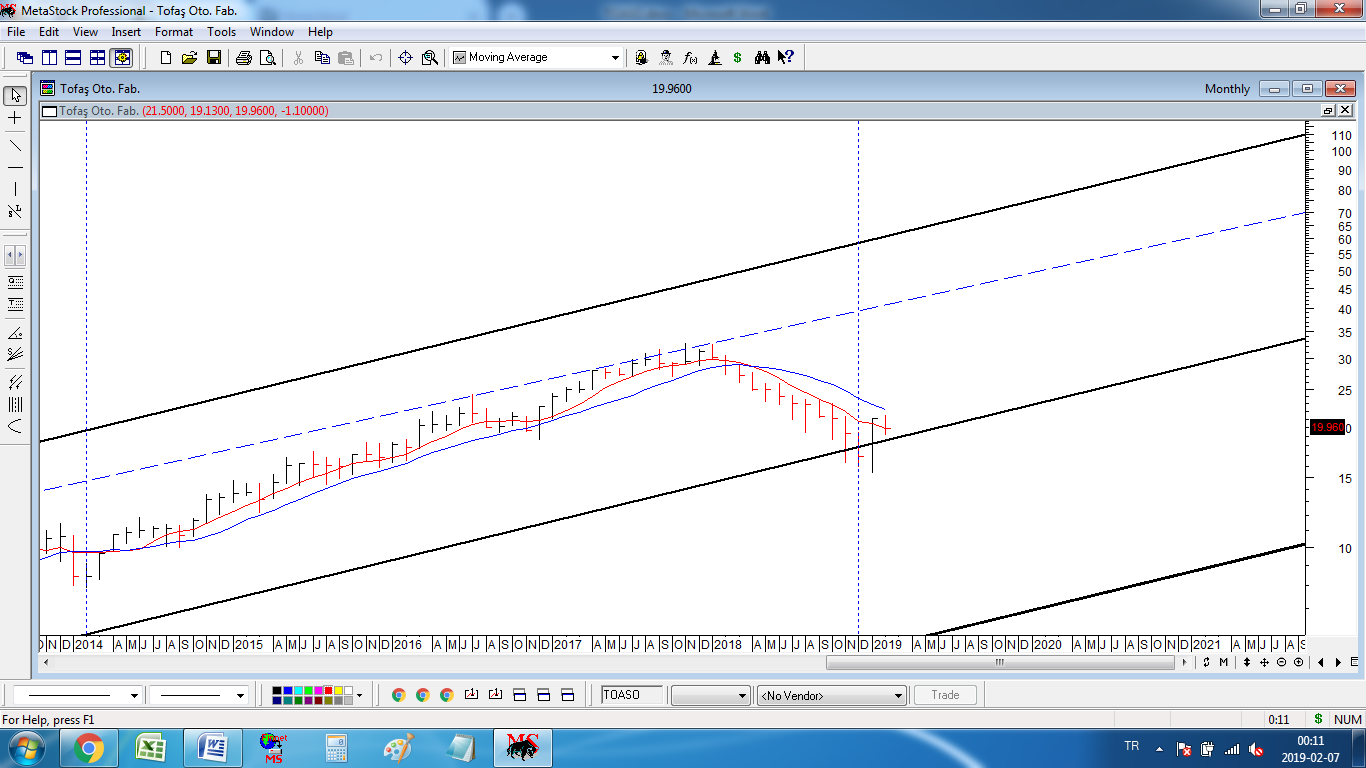
Task: Open the Format menu
Action: pyautogui.click(x=174, y=32)
